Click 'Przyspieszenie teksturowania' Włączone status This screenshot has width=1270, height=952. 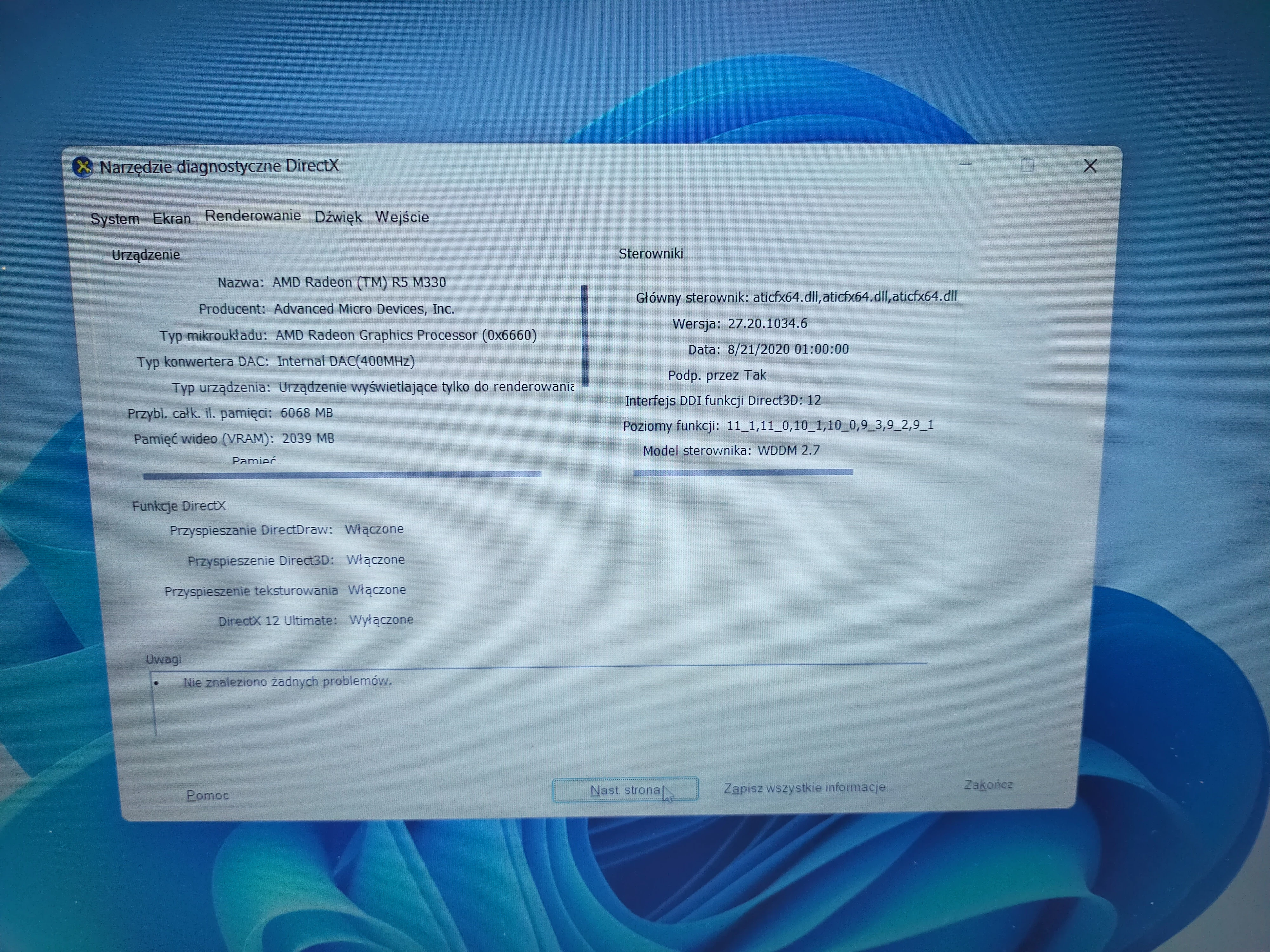377,590
